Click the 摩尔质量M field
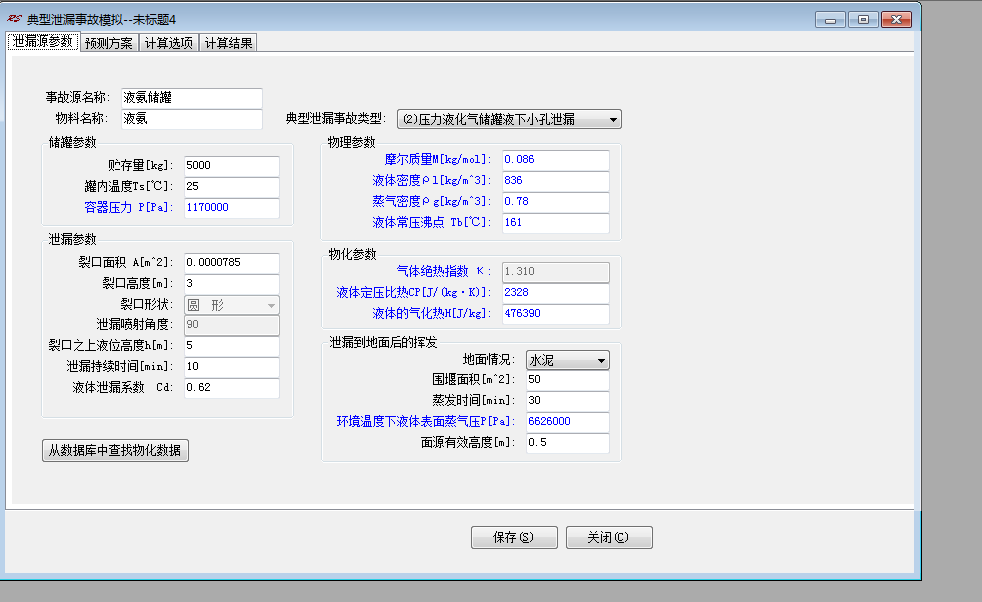This screenshot has width=982, height=602. tap(556, 160)
